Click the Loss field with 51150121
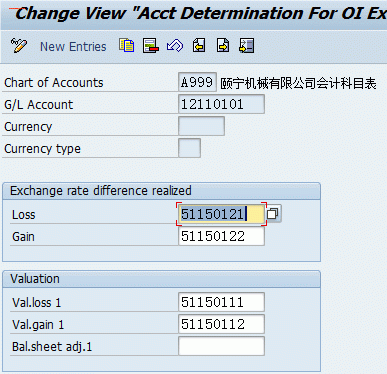Viewport: 387px width, 374px height. (x=222, y=214)
